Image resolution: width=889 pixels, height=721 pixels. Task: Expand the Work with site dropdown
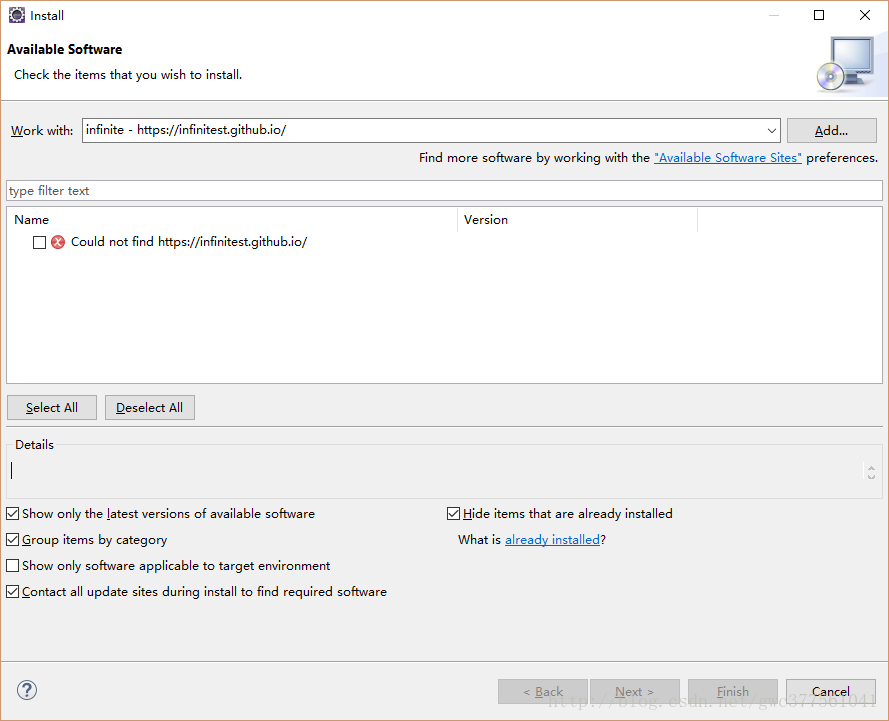(x=771, y=131)
